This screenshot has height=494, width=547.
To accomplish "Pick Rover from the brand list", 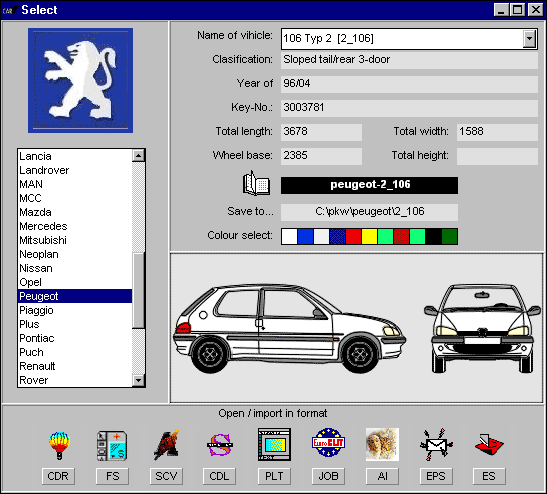I will tap(75, 380).
